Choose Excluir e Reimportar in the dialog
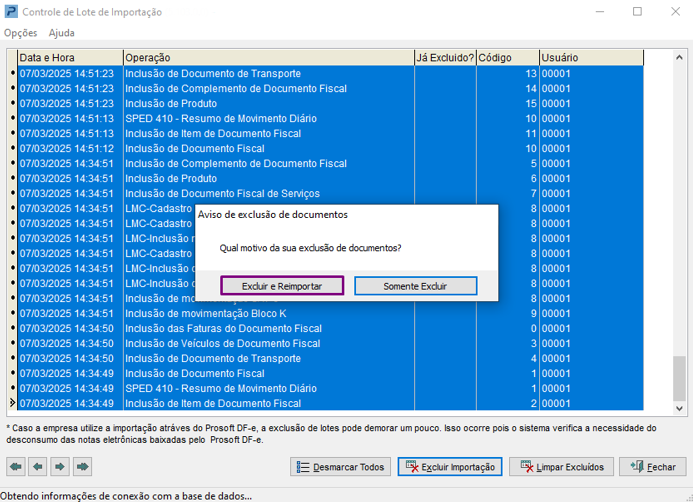The width and height of the screenshot is (693, 504). coord(282,286)
